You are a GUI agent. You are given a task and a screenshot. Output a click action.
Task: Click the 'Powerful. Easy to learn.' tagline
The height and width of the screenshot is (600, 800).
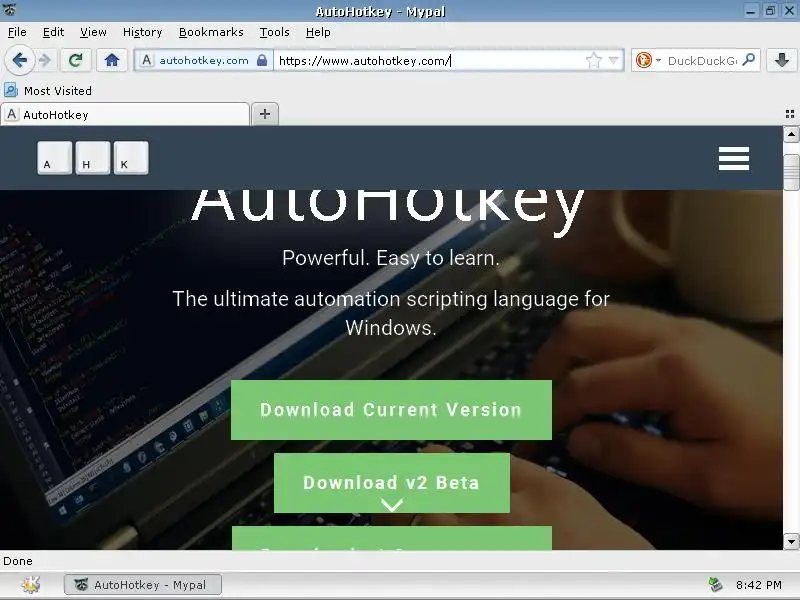pyautogui.click(x=391, y=258)
